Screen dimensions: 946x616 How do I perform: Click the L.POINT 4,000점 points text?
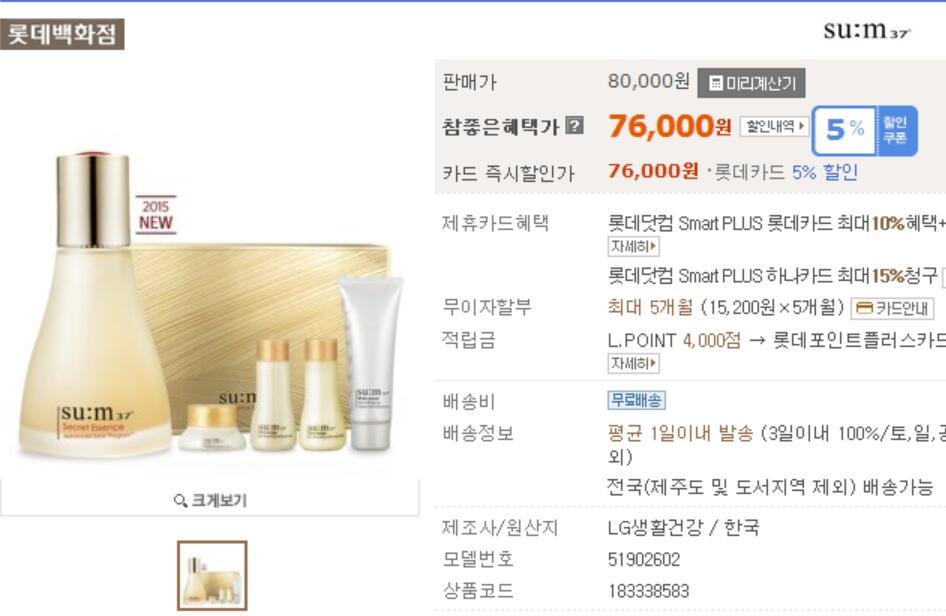click(674, 340)
